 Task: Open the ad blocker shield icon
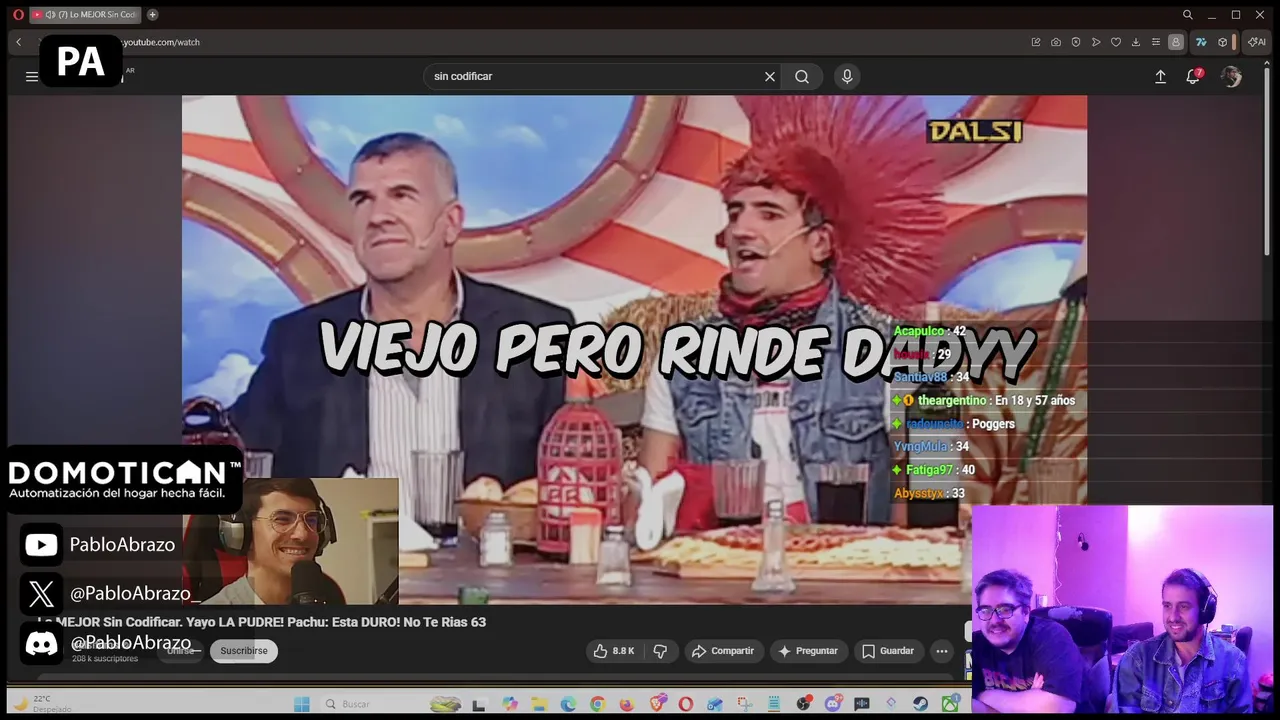[1076, 42]
